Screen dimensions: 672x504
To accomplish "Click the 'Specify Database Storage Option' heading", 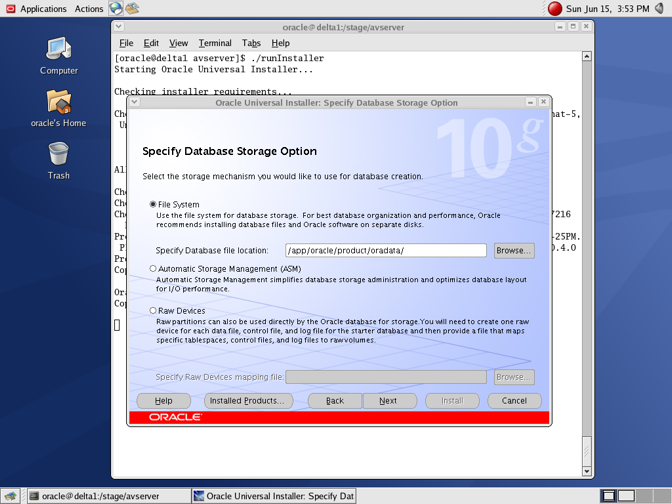I will 229,151.
